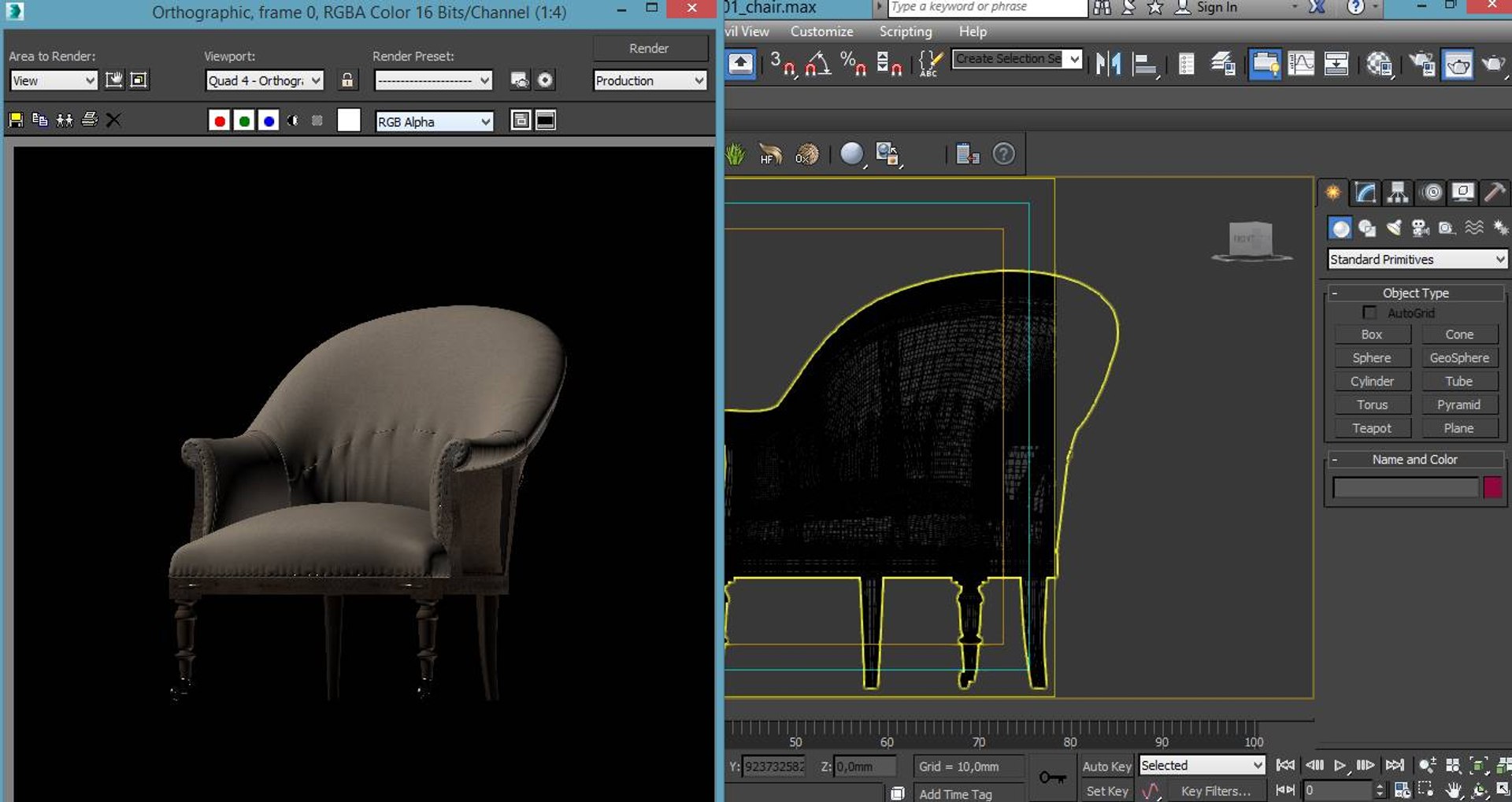Toggle the Spinner Snap tool

coord(888,63)
